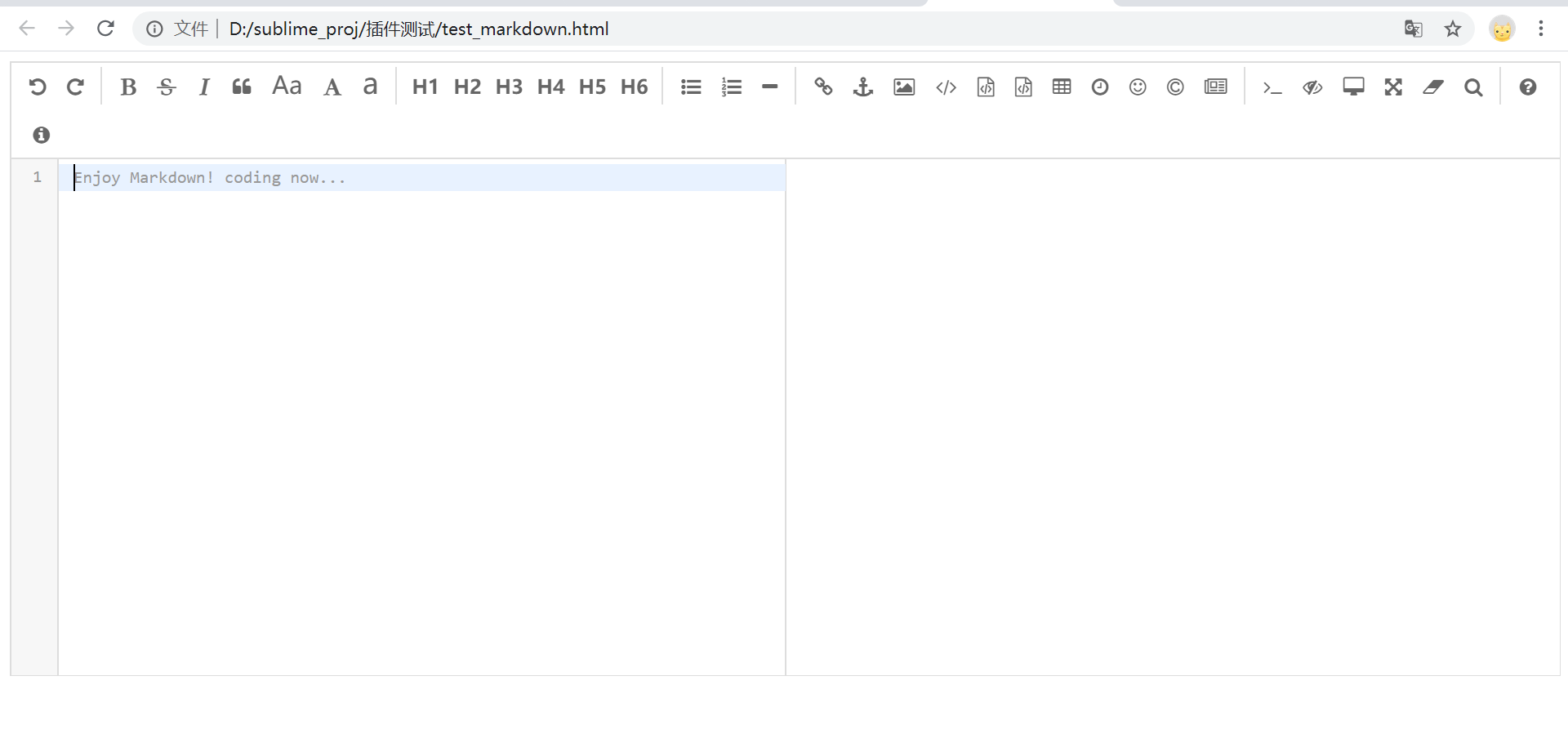Open Chrome three-dot menu
This screenshot has width=1568, height=734.
pyautogui.click(x=1541, y=29)
